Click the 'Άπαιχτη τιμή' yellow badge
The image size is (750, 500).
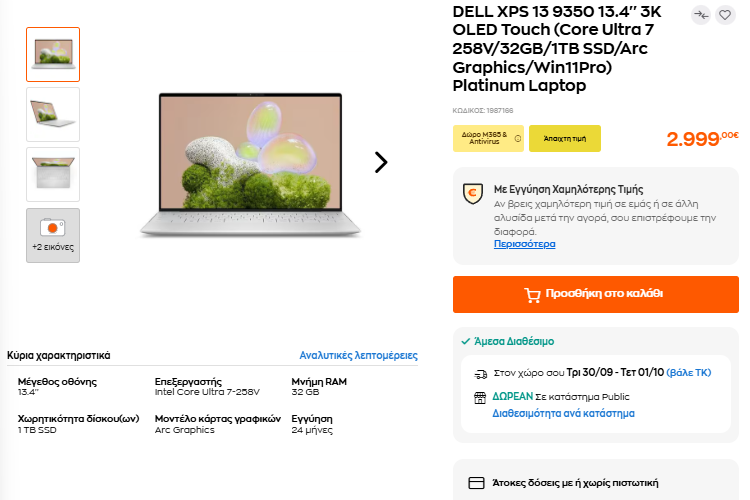tap(564, 138)
